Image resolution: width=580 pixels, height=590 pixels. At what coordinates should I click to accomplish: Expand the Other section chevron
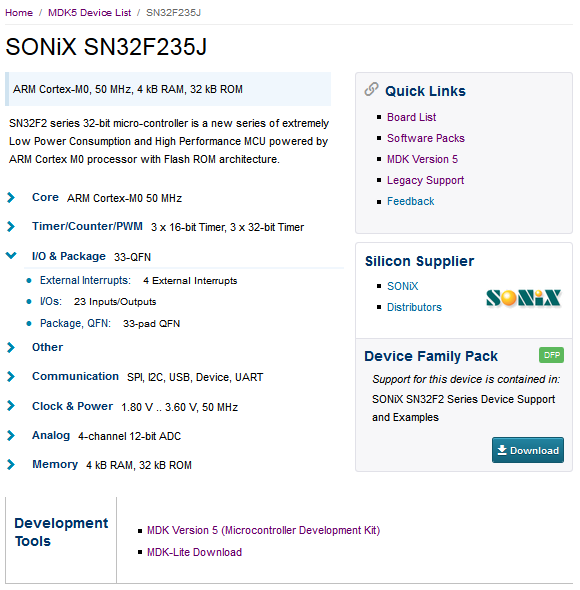11,347
